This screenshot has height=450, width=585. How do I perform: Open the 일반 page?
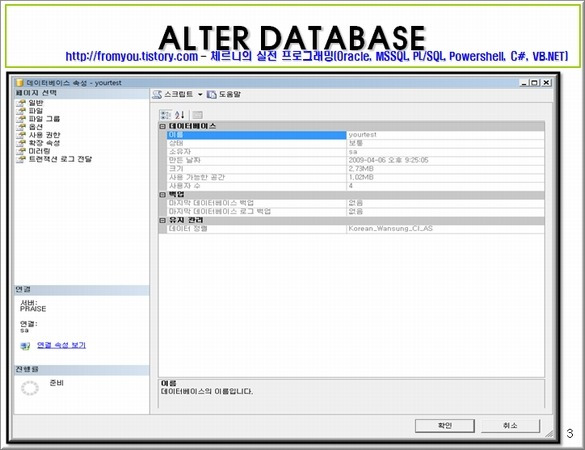click(36, 103)
